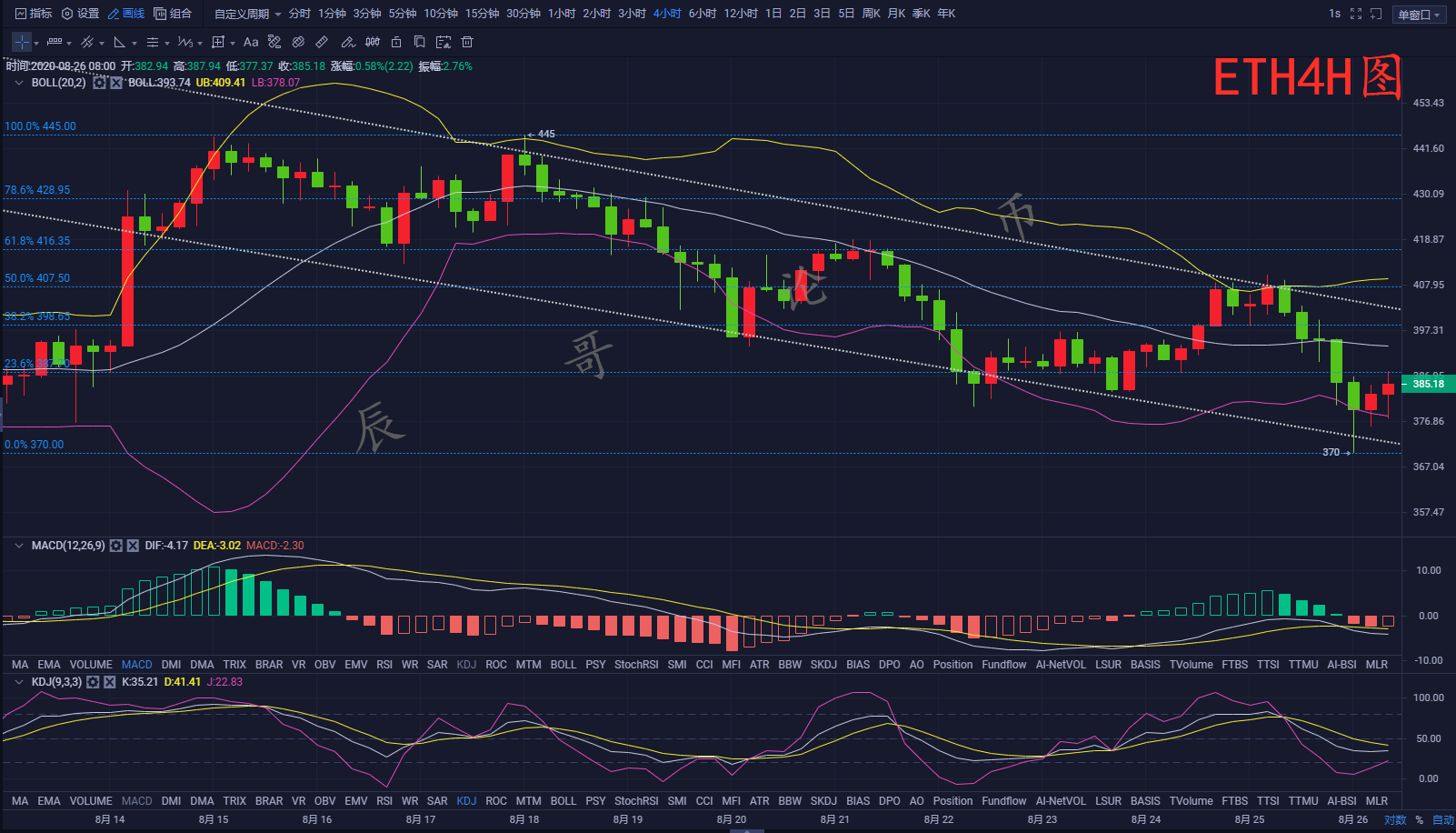The width and height of the screenshot is (1456, 833).
Task: Toggle logarithmic scale 对数
Action: click(x=1395, y=819)
